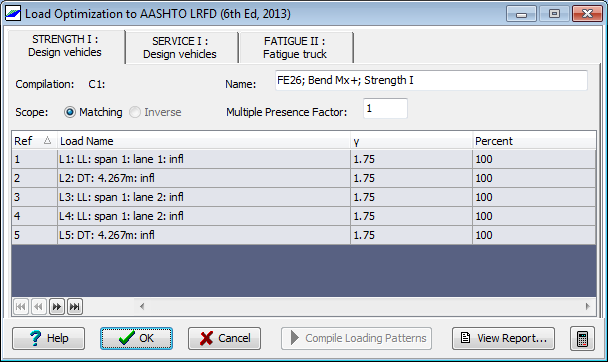Viewport: 608px width, 362px height.
Task: Click γ value 1.75 in row L4
Action: pyautogui.click(x=411, y=216)
